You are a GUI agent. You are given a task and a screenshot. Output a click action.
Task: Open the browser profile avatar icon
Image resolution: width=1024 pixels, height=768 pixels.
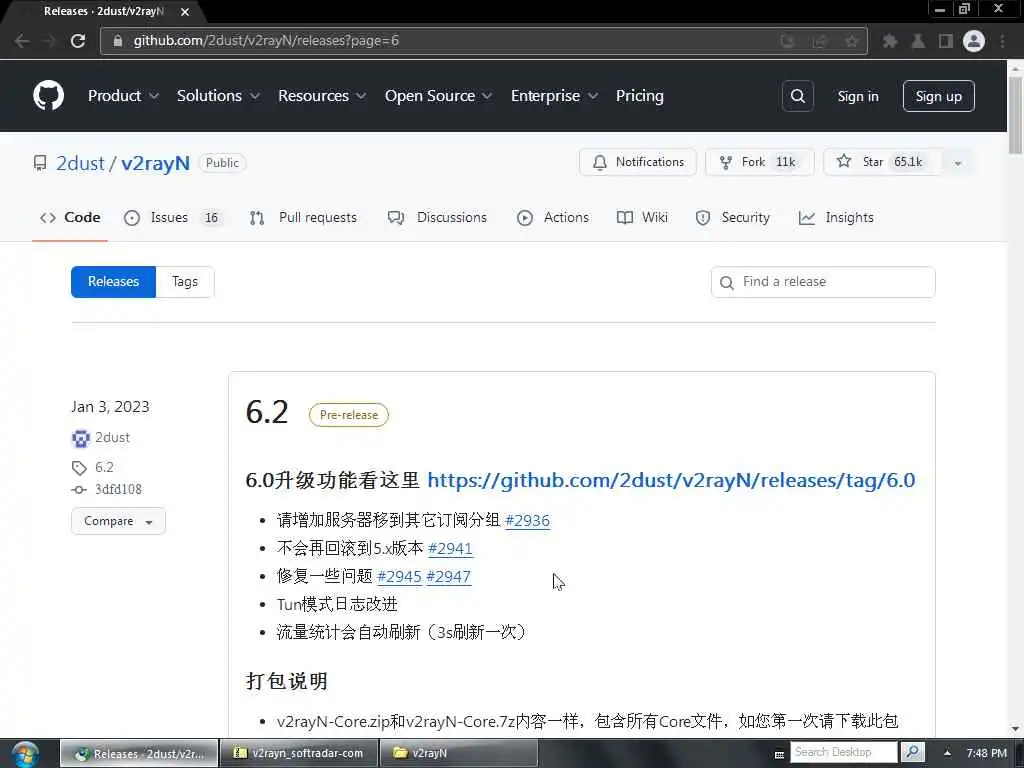(x=974, y=41)
